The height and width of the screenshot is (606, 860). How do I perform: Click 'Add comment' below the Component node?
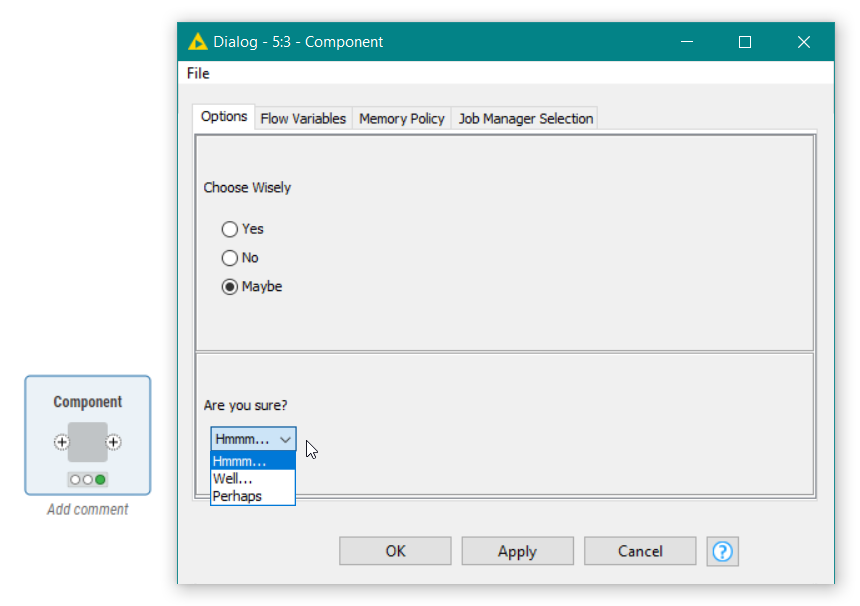click(87, 509)
